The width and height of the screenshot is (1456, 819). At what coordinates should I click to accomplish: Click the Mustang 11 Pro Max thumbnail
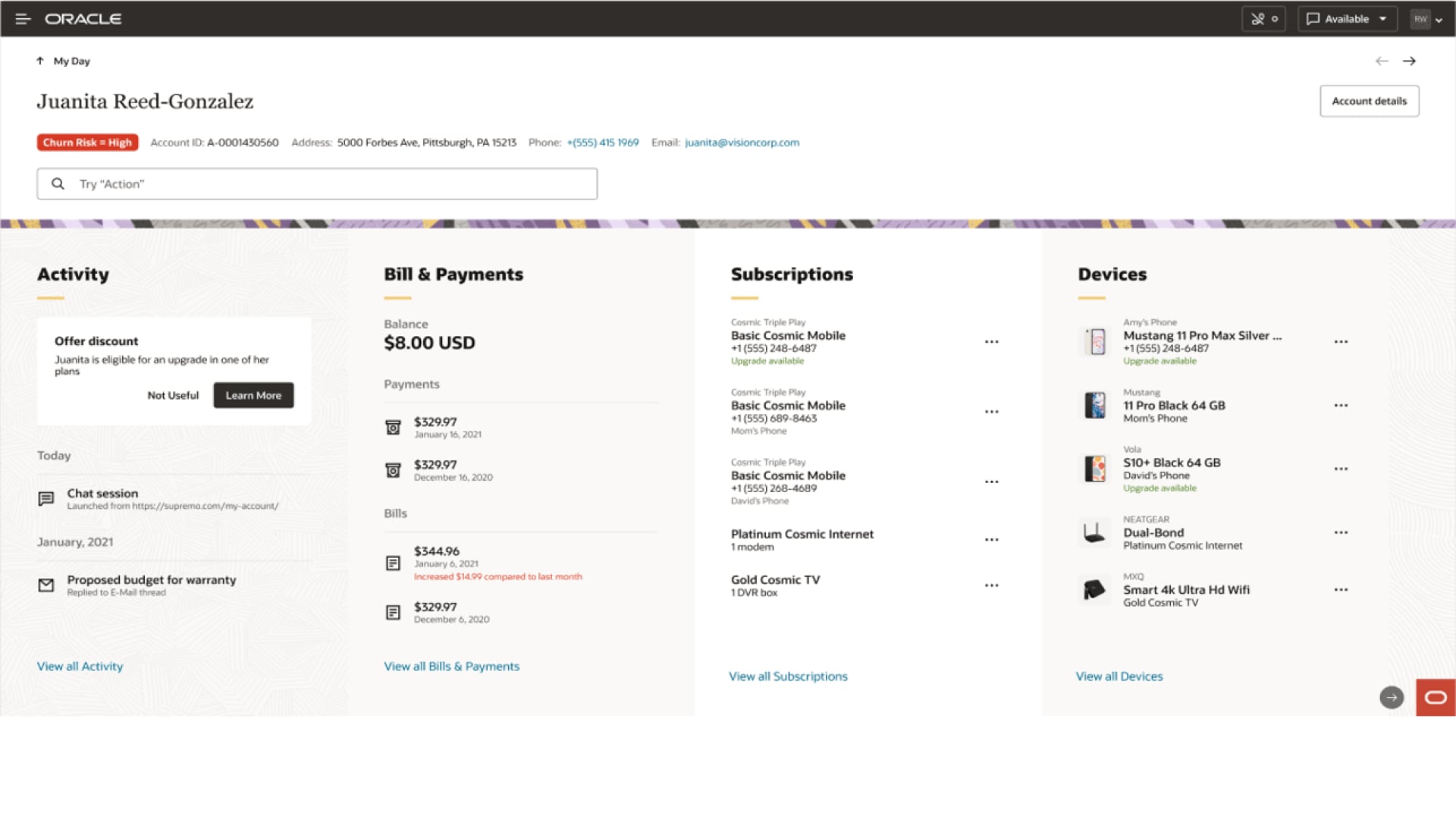1095,341
